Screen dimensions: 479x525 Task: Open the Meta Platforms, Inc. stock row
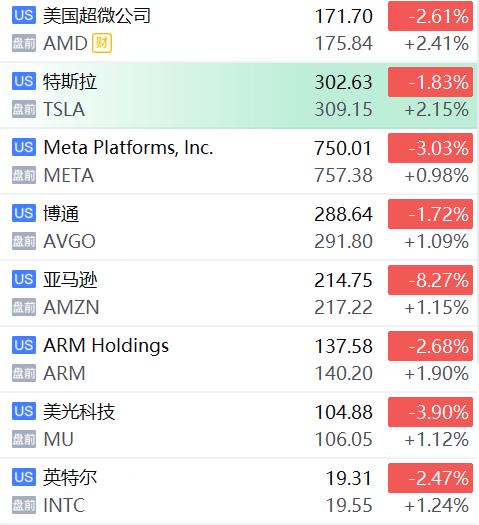click(x=239, y=161)
